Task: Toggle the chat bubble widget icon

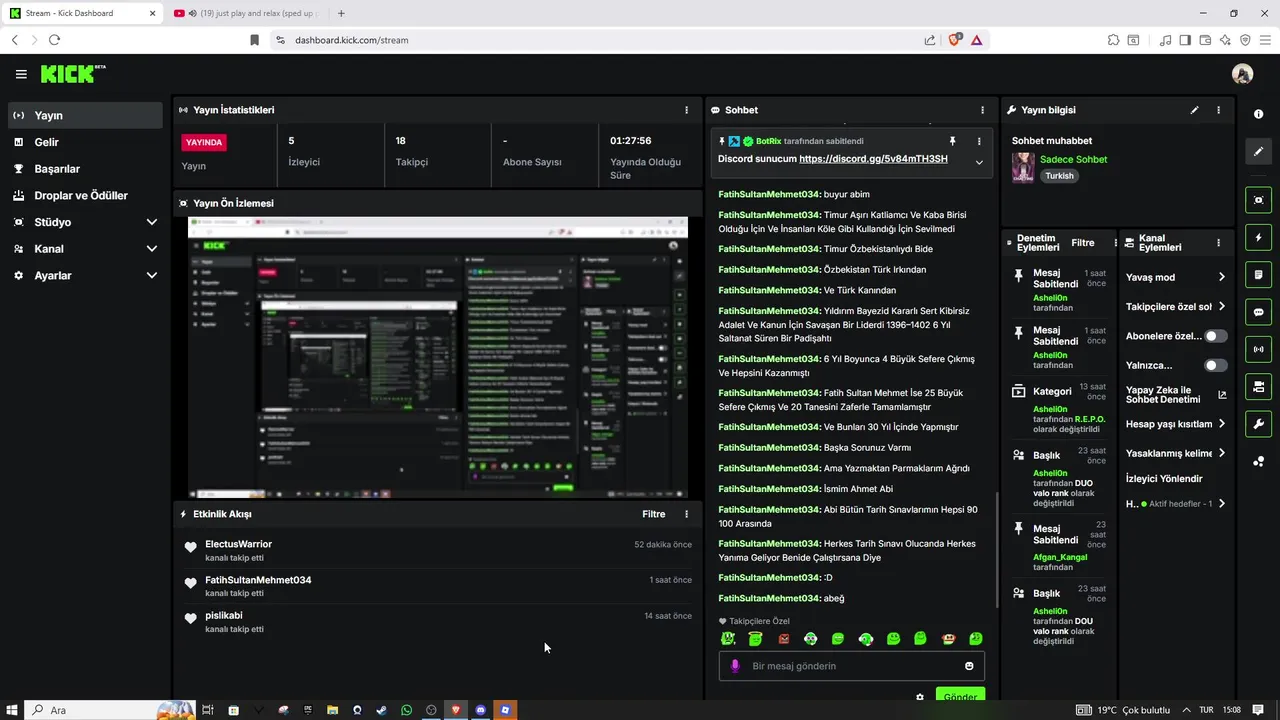Action: (1258, 312)
